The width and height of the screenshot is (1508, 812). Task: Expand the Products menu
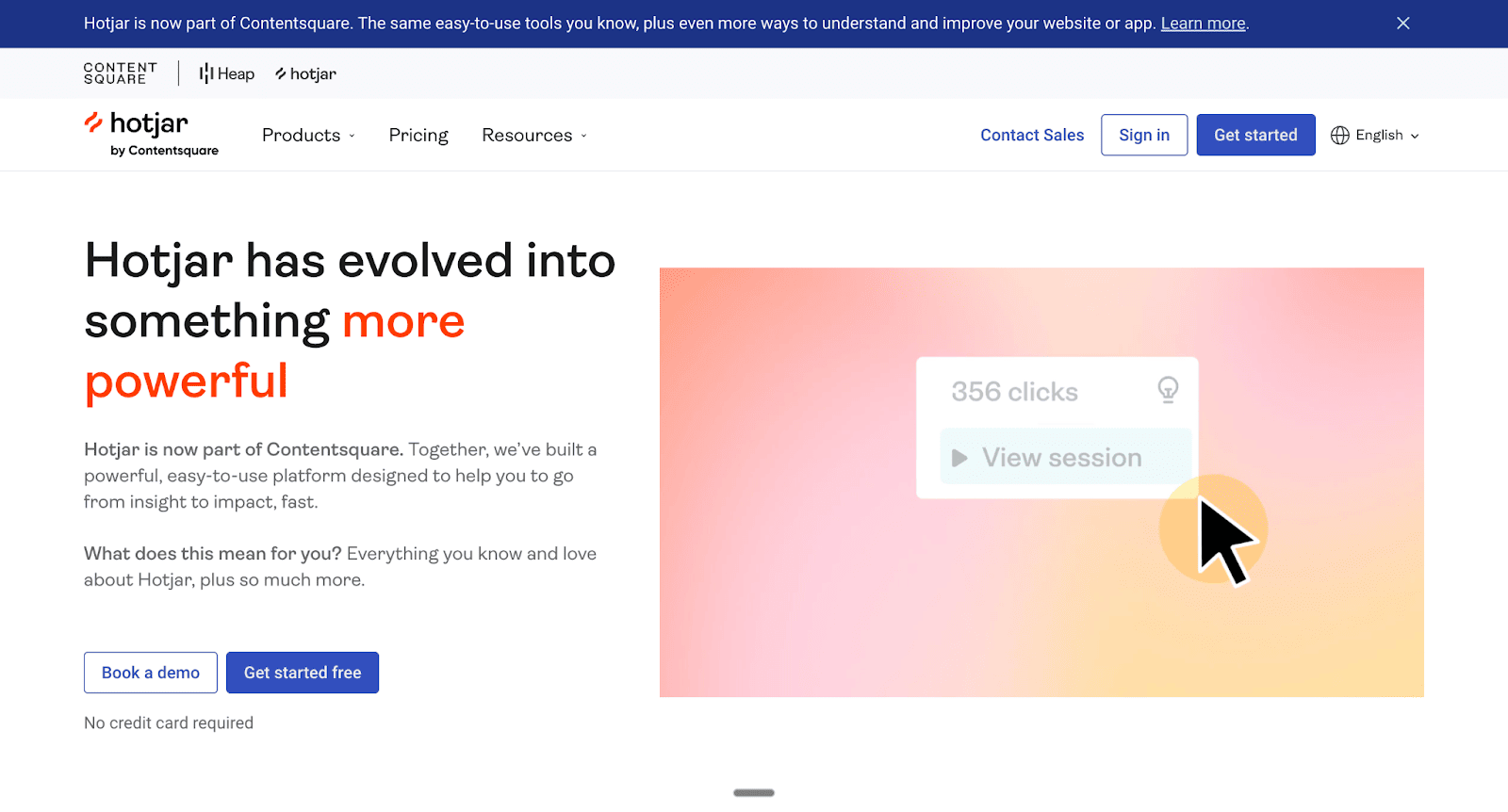[x=309, y=136]
